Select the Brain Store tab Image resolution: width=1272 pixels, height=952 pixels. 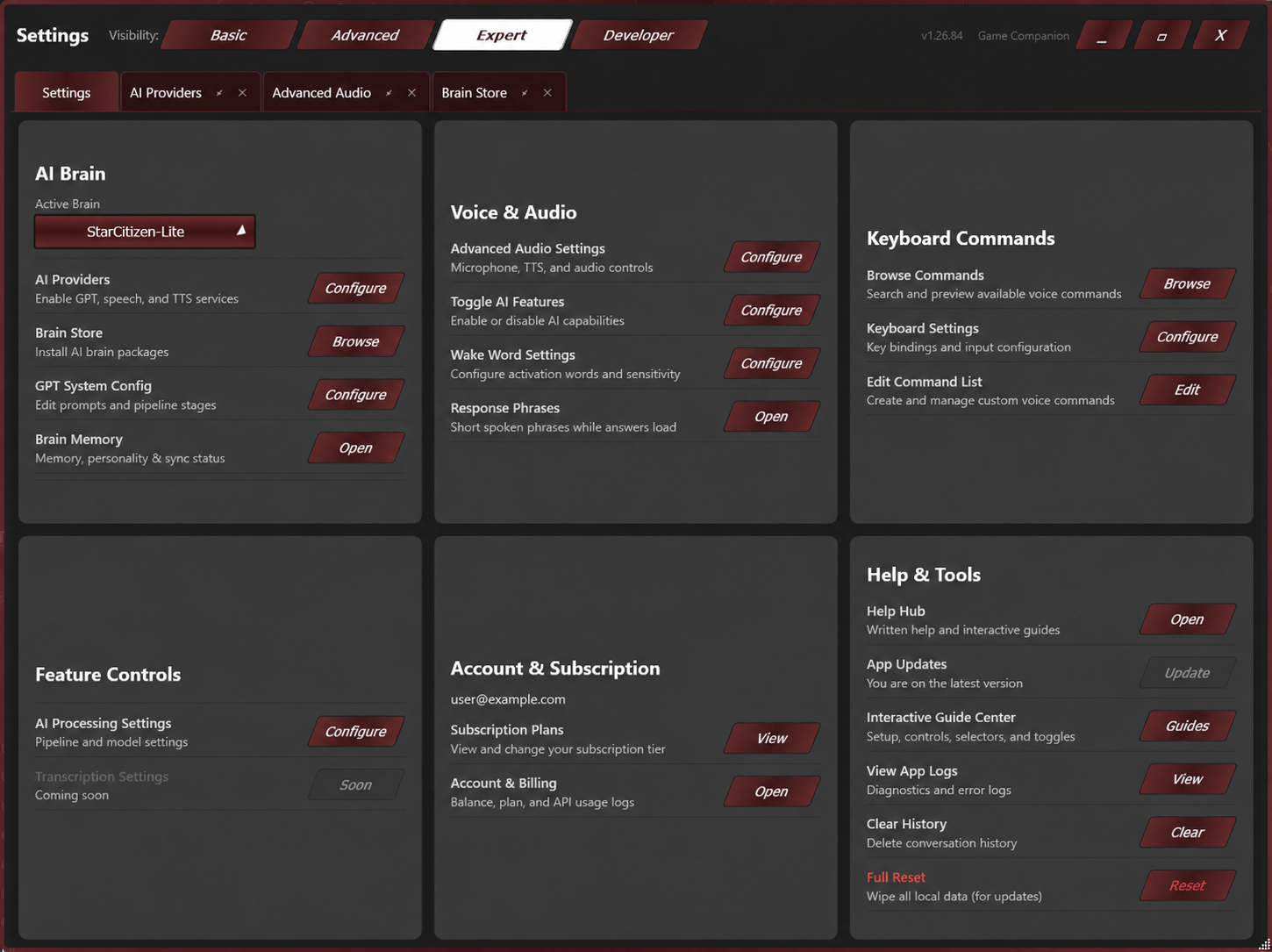tap(474, 93)
